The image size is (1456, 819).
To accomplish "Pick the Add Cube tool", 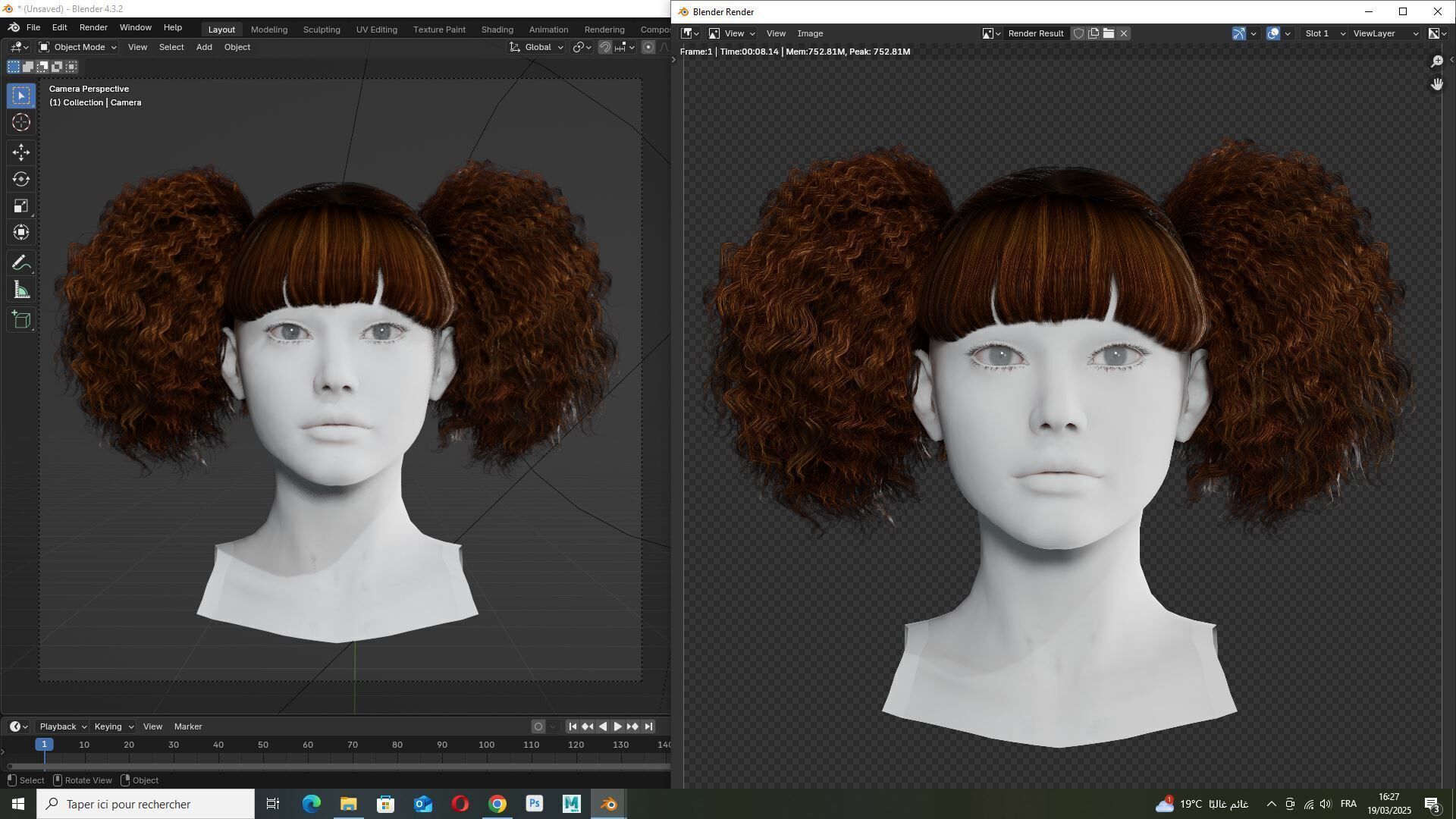I will 21,320.
